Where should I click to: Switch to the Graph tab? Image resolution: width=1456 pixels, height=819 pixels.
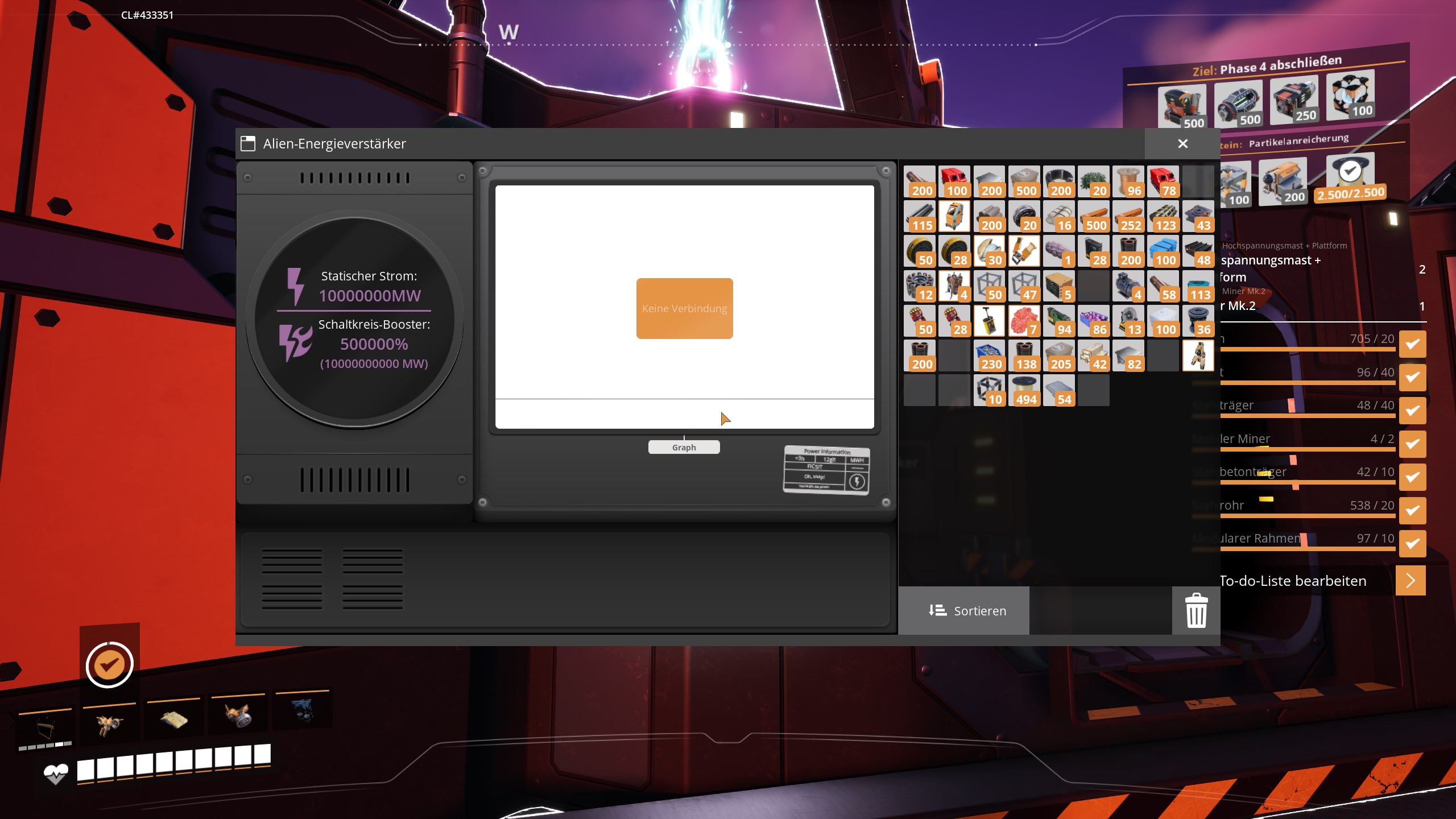tap(684, 448)
